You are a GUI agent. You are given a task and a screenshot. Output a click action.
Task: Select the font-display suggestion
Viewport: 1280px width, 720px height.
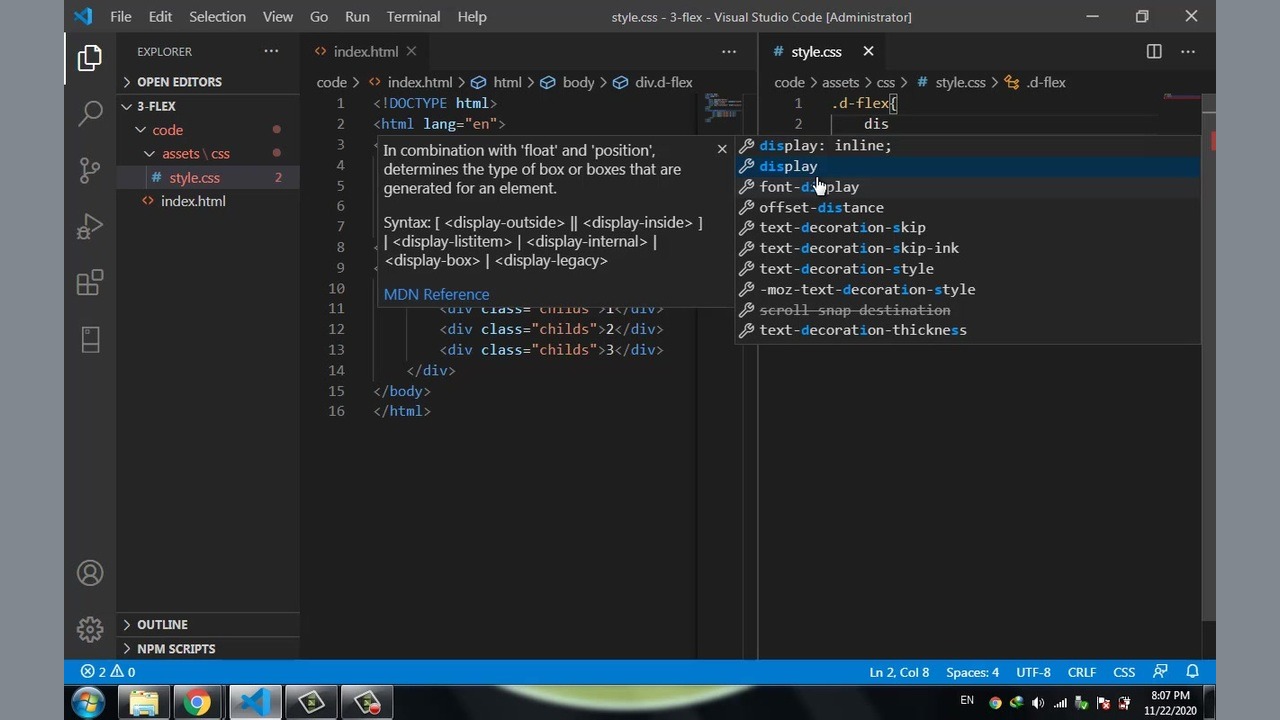pyautogui.click(x=808, y=187)
